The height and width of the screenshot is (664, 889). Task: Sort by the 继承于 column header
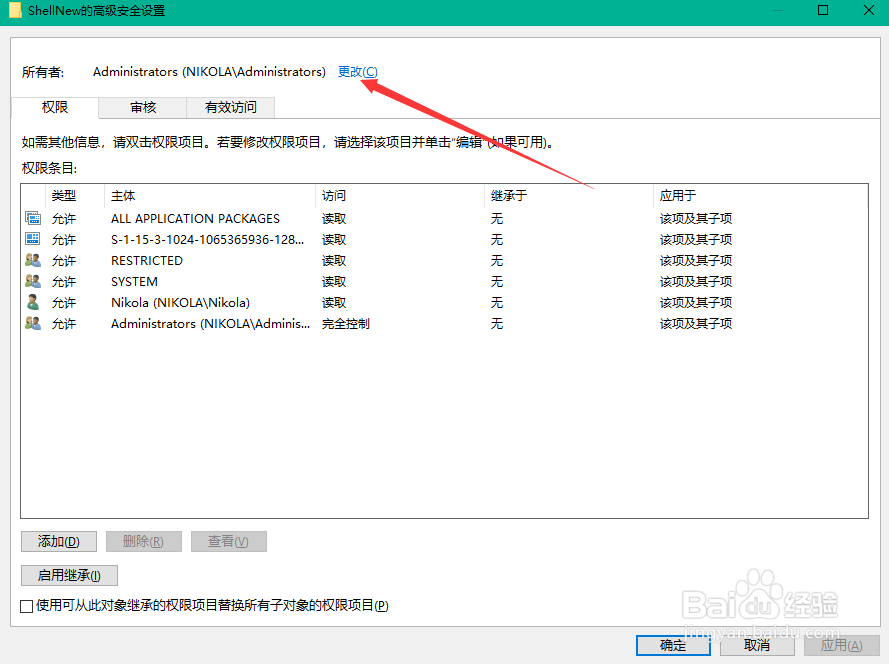click(569, 196)
